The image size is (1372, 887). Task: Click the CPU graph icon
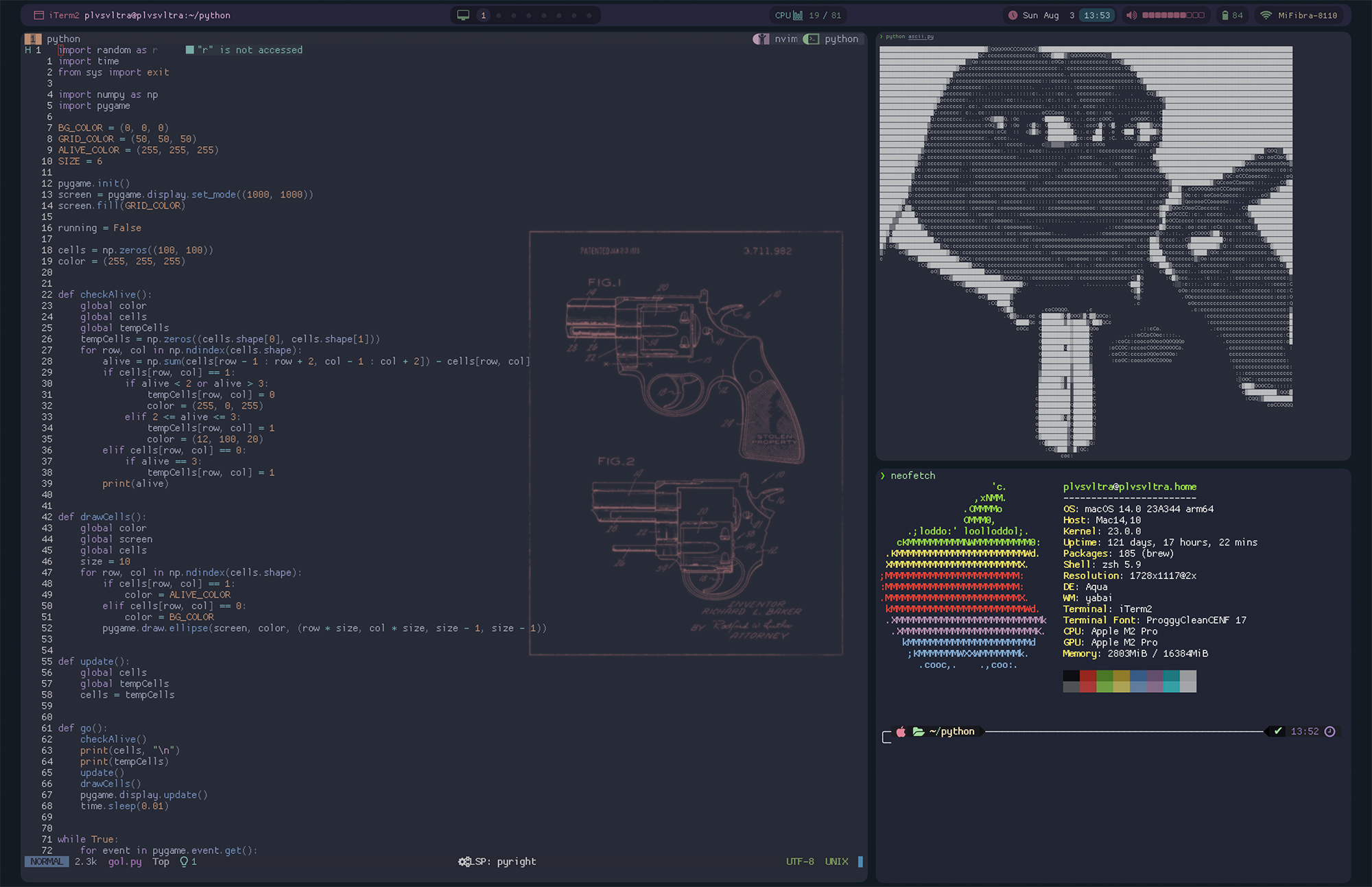pos(798,15)
